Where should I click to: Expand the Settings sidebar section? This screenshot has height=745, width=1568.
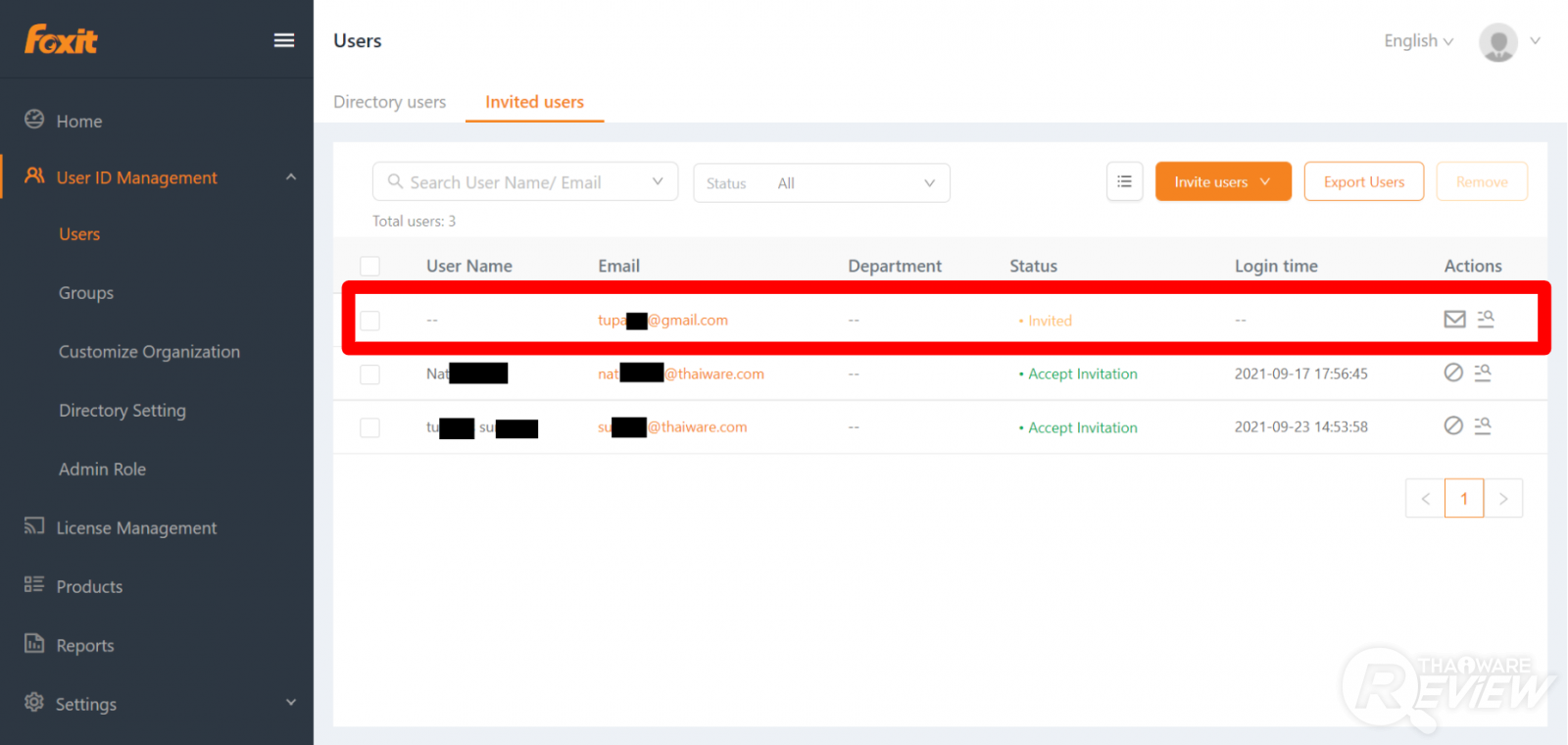pyautogui.click(x=291, y=702)
